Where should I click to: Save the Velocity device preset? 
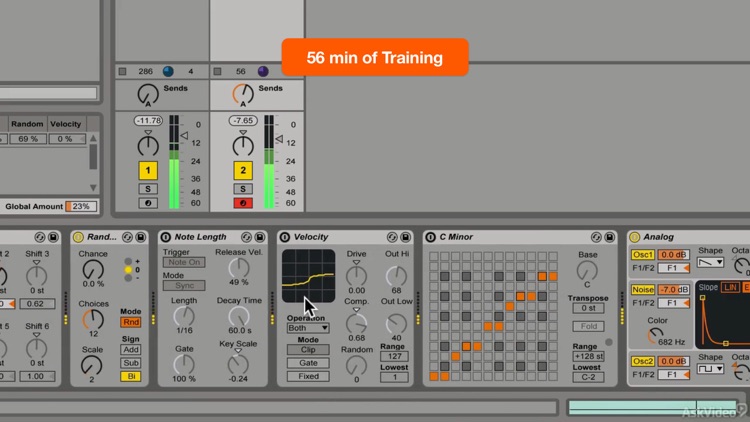406,237
